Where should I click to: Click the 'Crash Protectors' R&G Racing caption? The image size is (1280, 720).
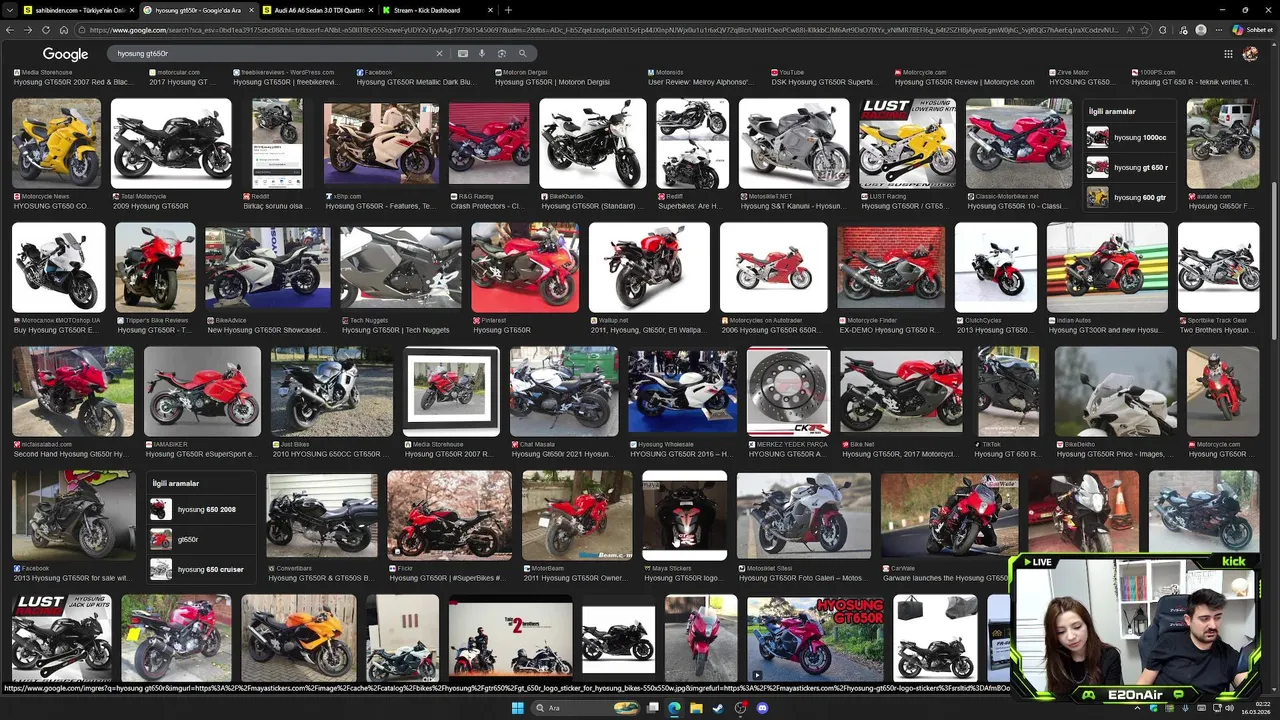(486, 206)
